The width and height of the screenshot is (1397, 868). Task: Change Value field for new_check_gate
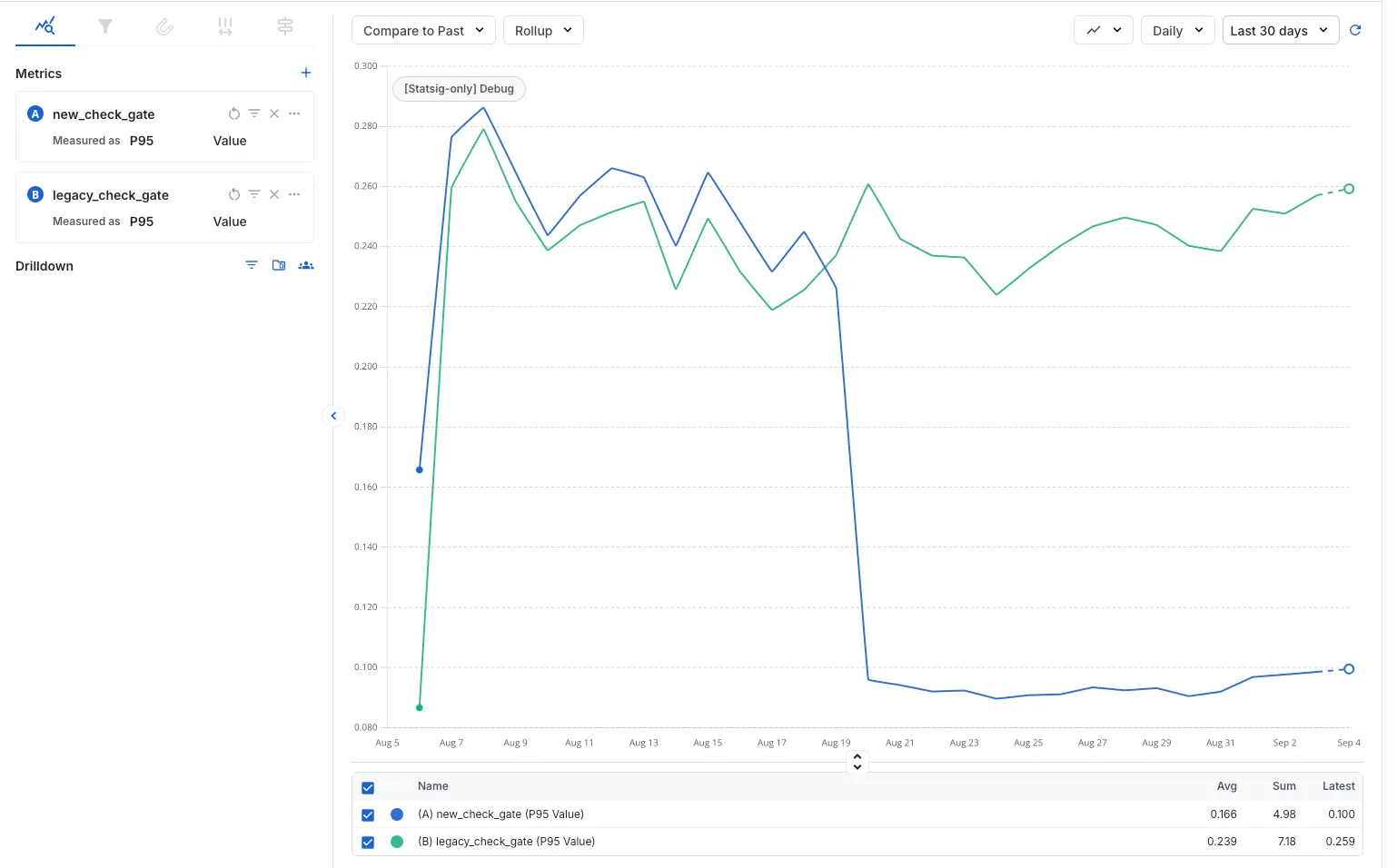pos(230,141)
